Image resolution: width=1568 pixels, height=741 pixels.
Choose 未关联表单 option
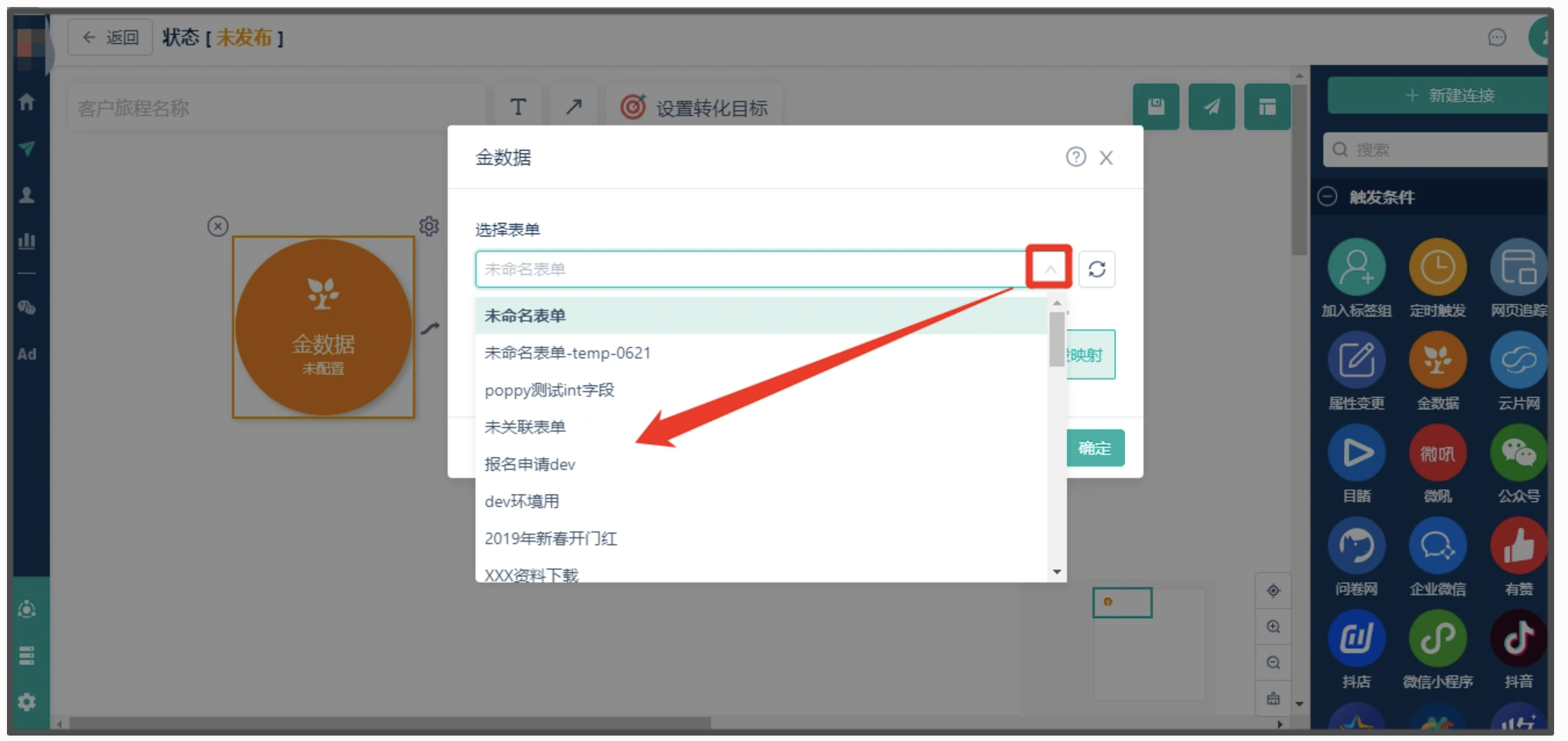pos(762,427)
